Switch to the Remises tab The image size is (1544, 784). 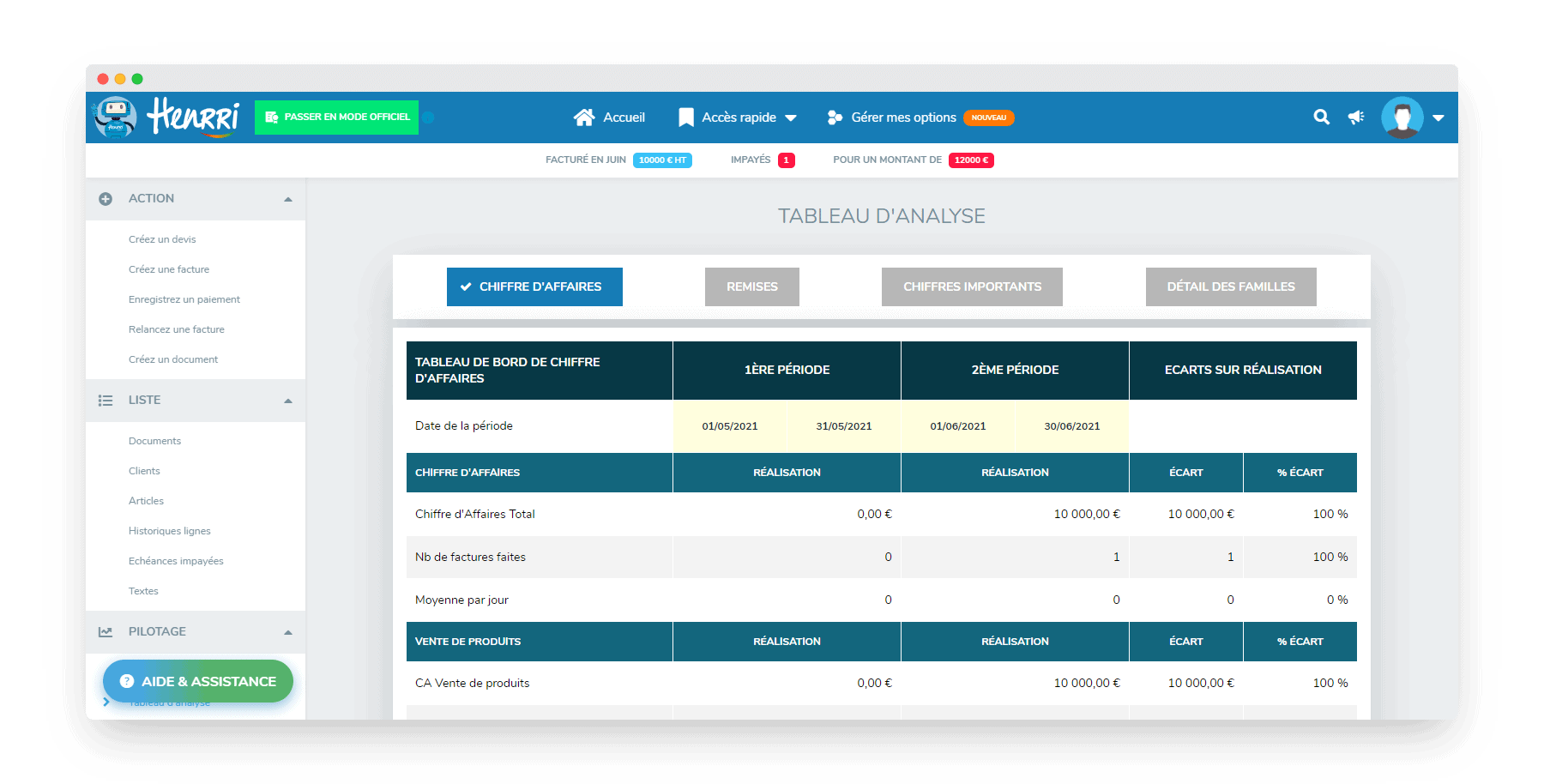(752, 286)
